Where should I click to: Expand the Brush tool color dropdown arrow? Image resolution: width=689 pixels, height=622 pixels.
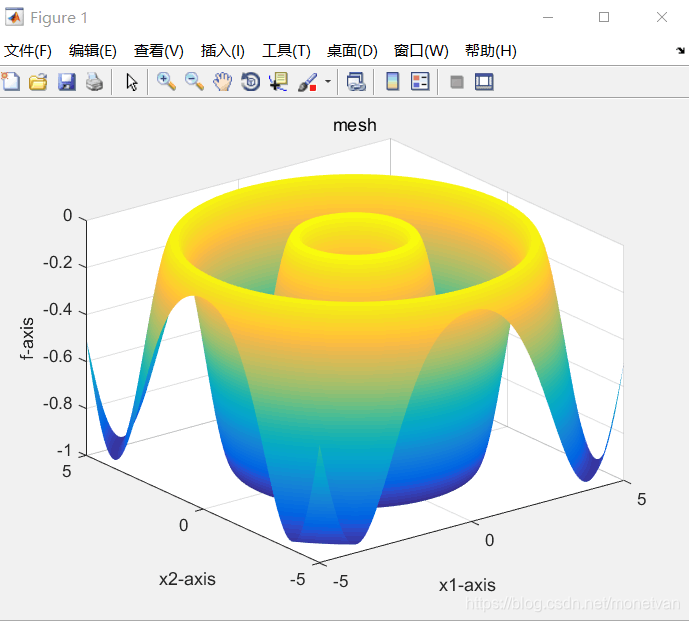click(328, 82)
